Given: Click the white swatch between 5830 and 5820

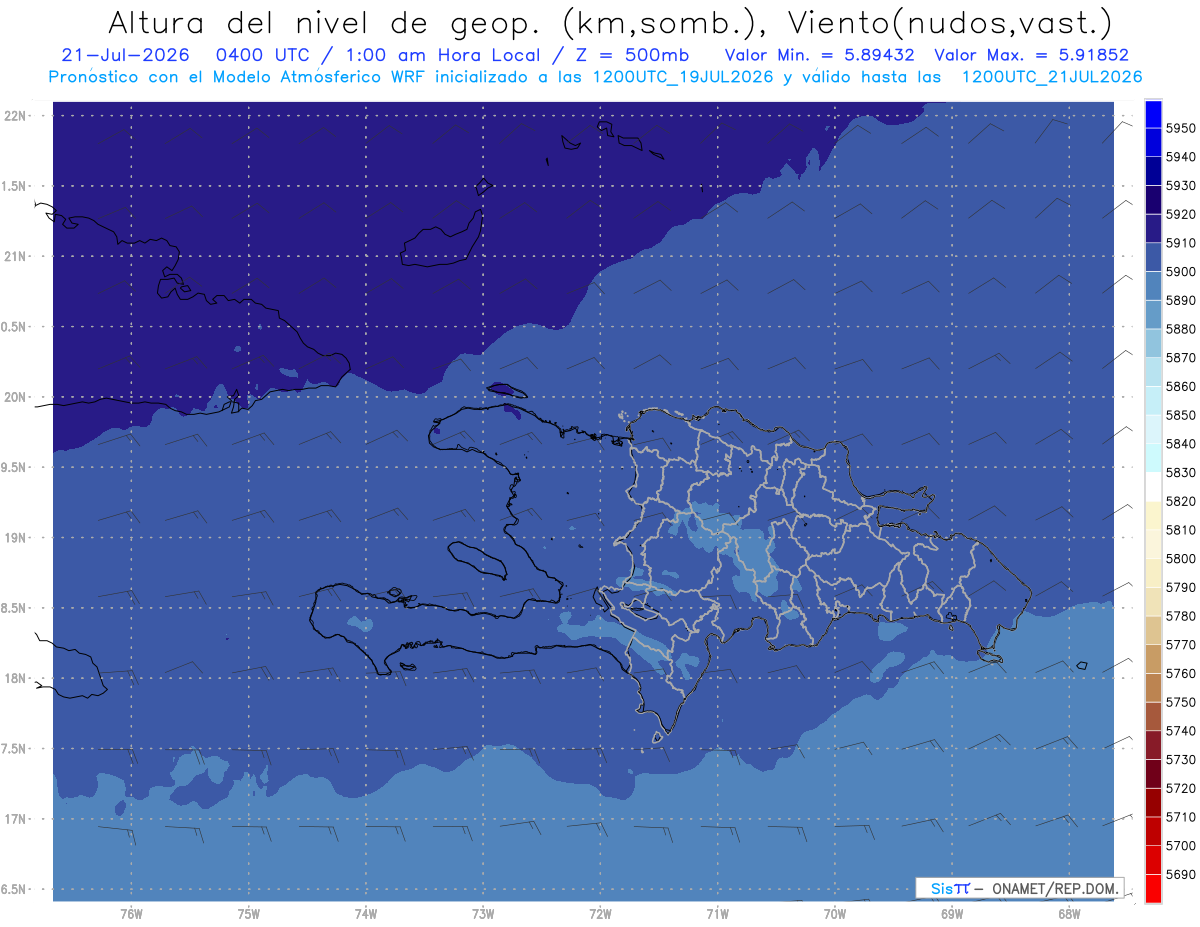Looking at the screenshot, I should [1153, 487].
